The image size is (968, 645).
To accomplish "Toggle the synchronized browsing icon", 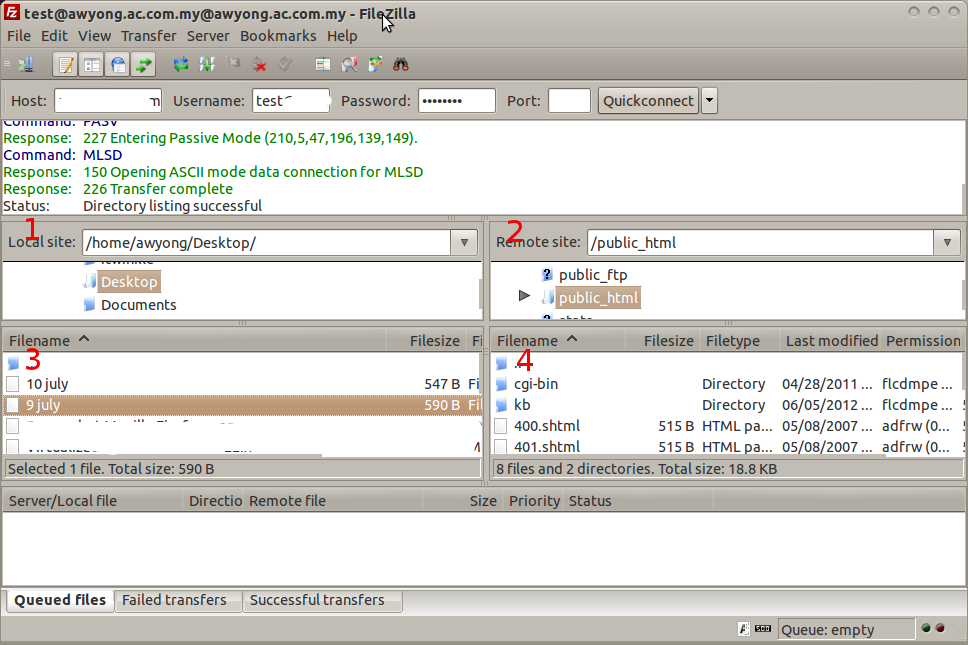I will click(375, 64).
